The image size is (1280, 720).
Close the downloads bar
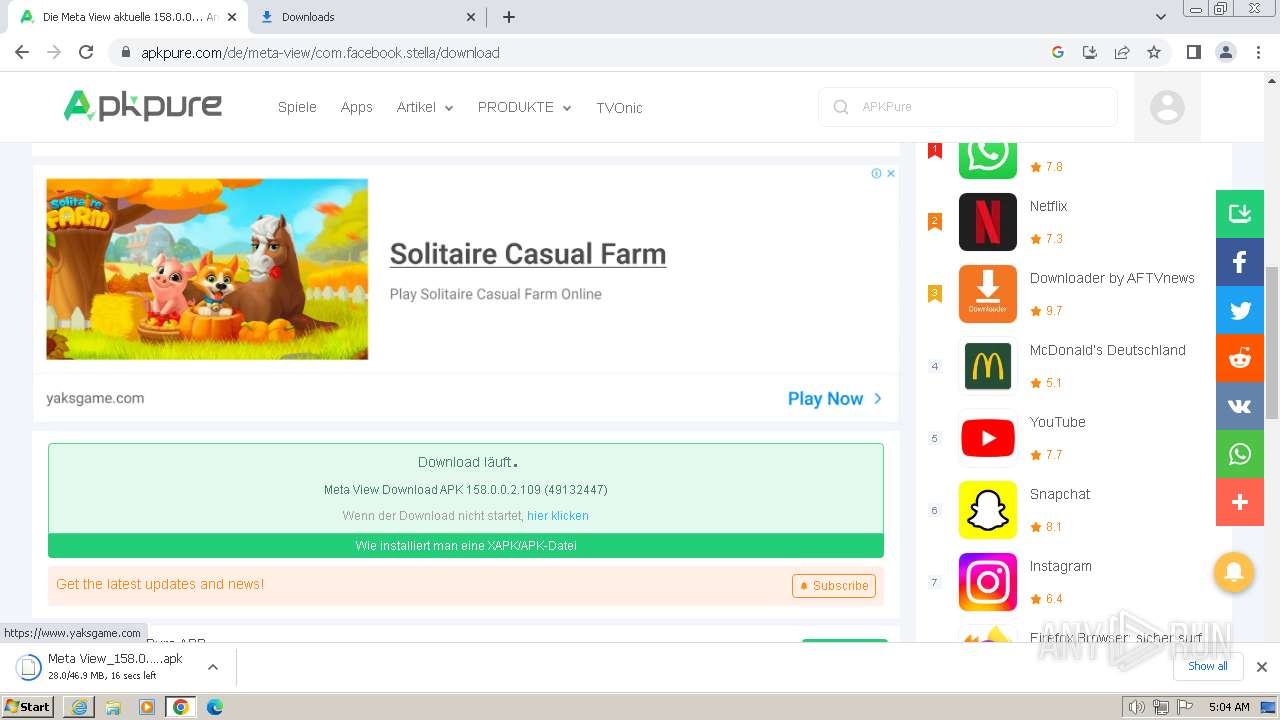(x=1262, y=666)
